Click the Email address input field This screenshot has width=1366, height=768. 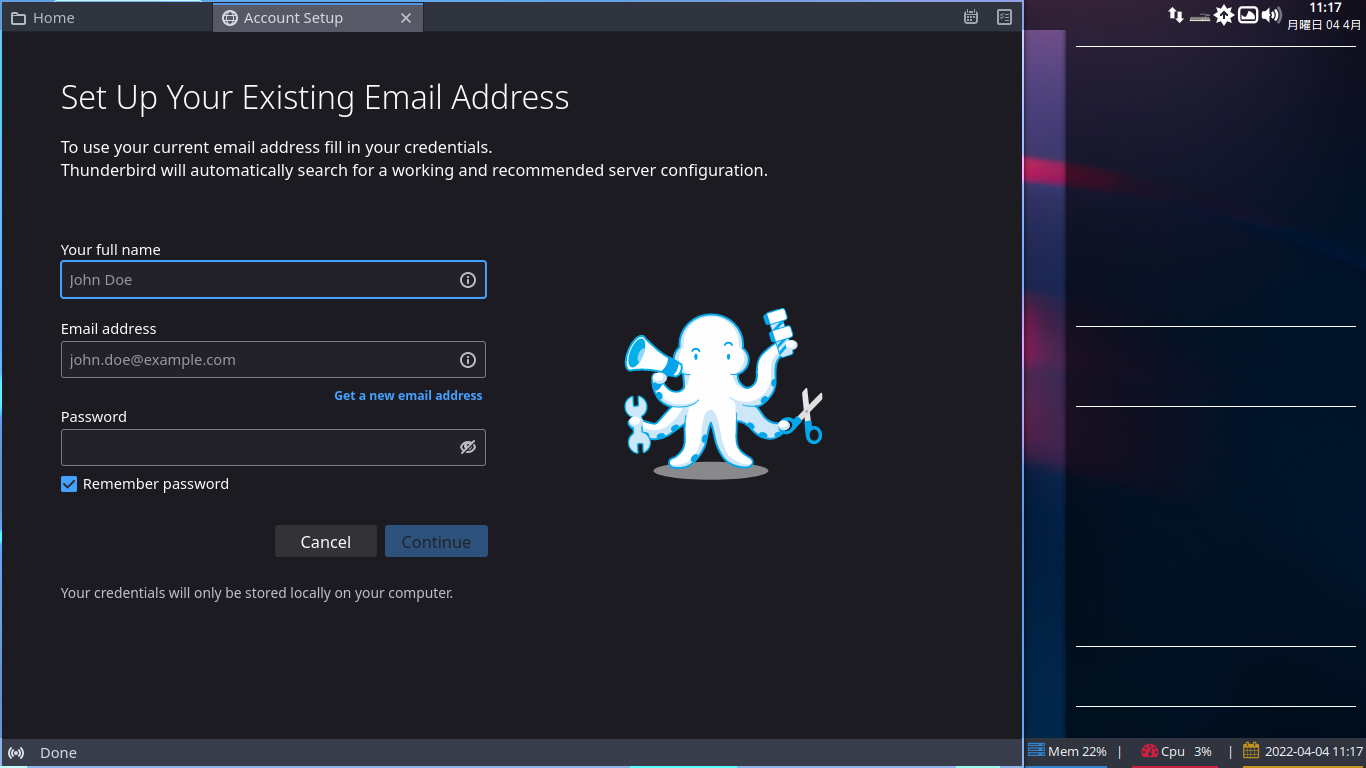pos(273,360)
